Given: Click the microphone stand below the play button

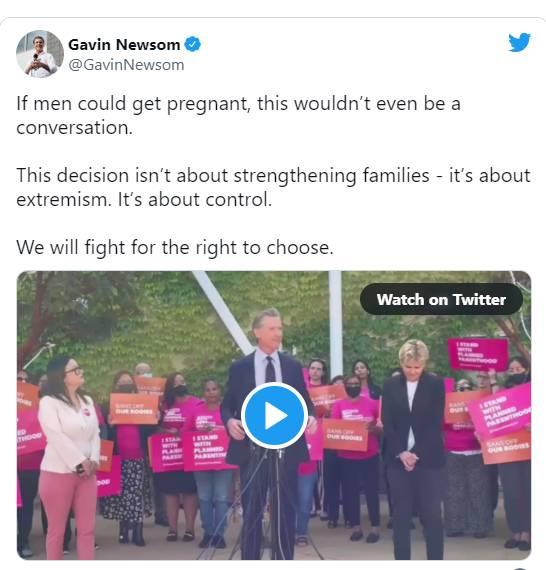Looking at the screenshot, I should coord(273,503).
